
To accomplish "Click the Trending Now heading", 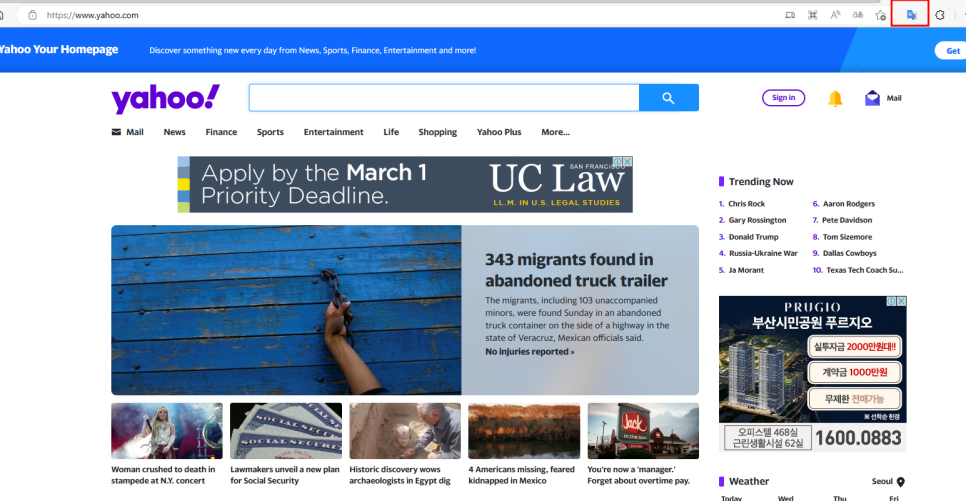I will pyautogui.click(x=761, y=182).
